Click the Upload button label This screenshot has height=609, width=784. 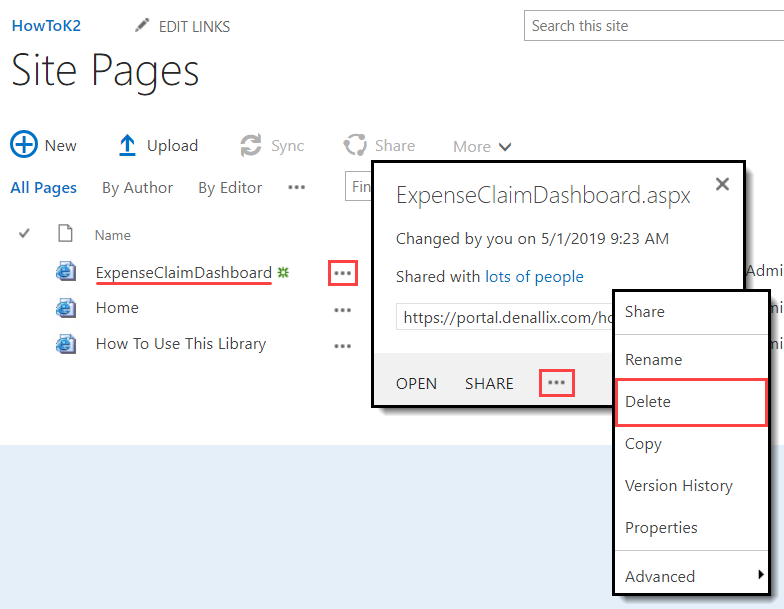click(x=172, y=146)
